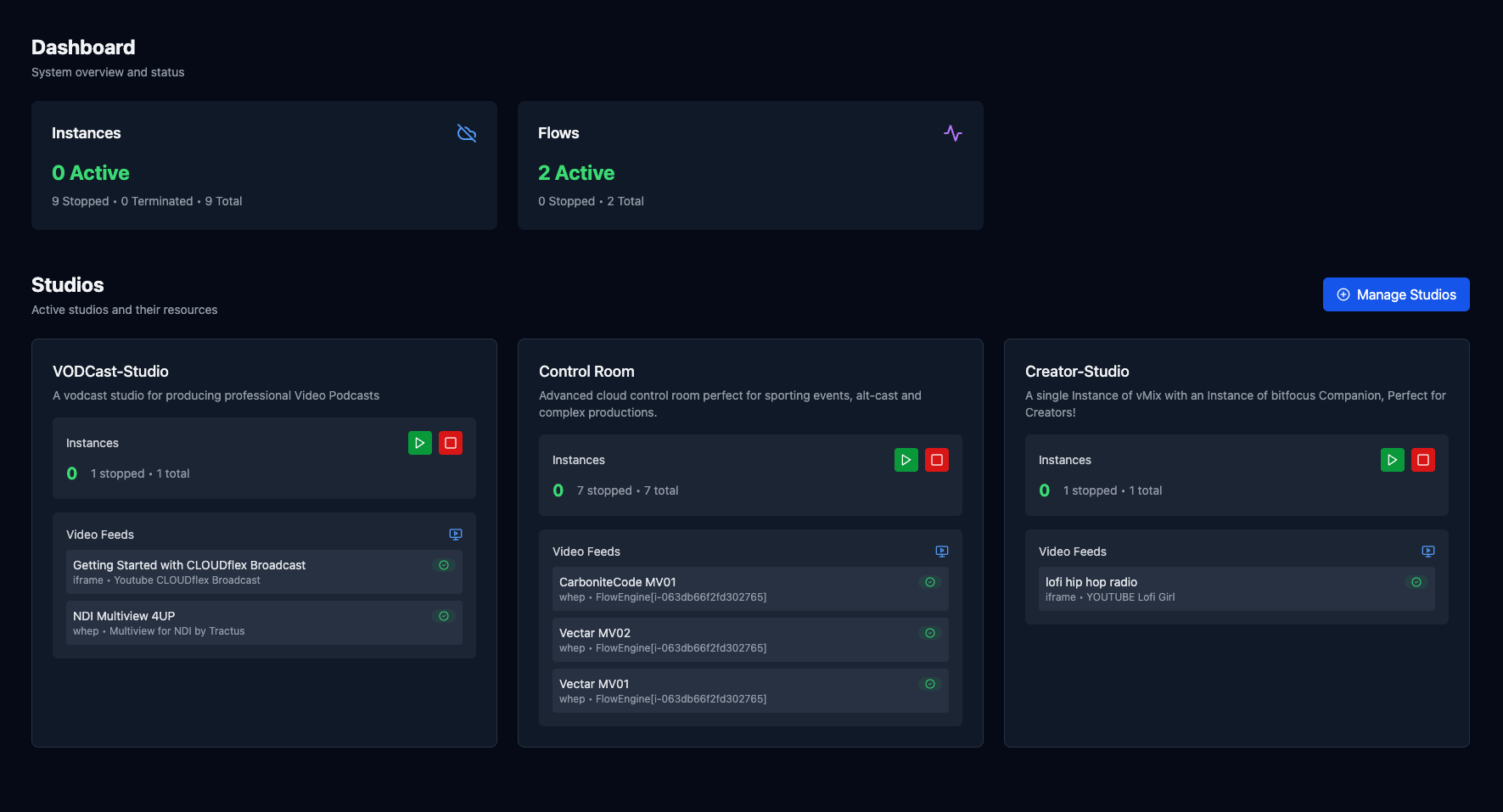This screenshot has width=1503, height=812.
Task: Toggle status check on Vectar MV01 feed
Action: (x=929, y=683)
